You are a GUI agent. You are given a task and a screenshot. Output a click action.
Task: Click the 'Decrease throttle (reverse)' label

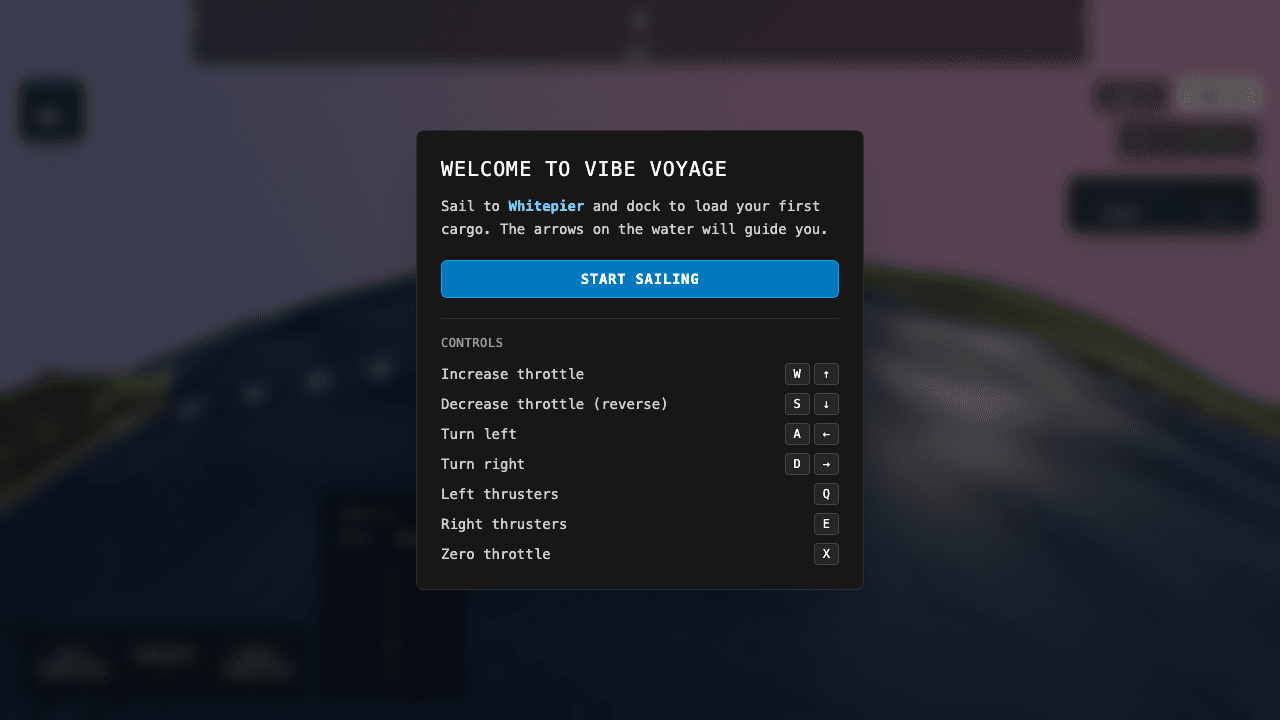click(554, 404)
